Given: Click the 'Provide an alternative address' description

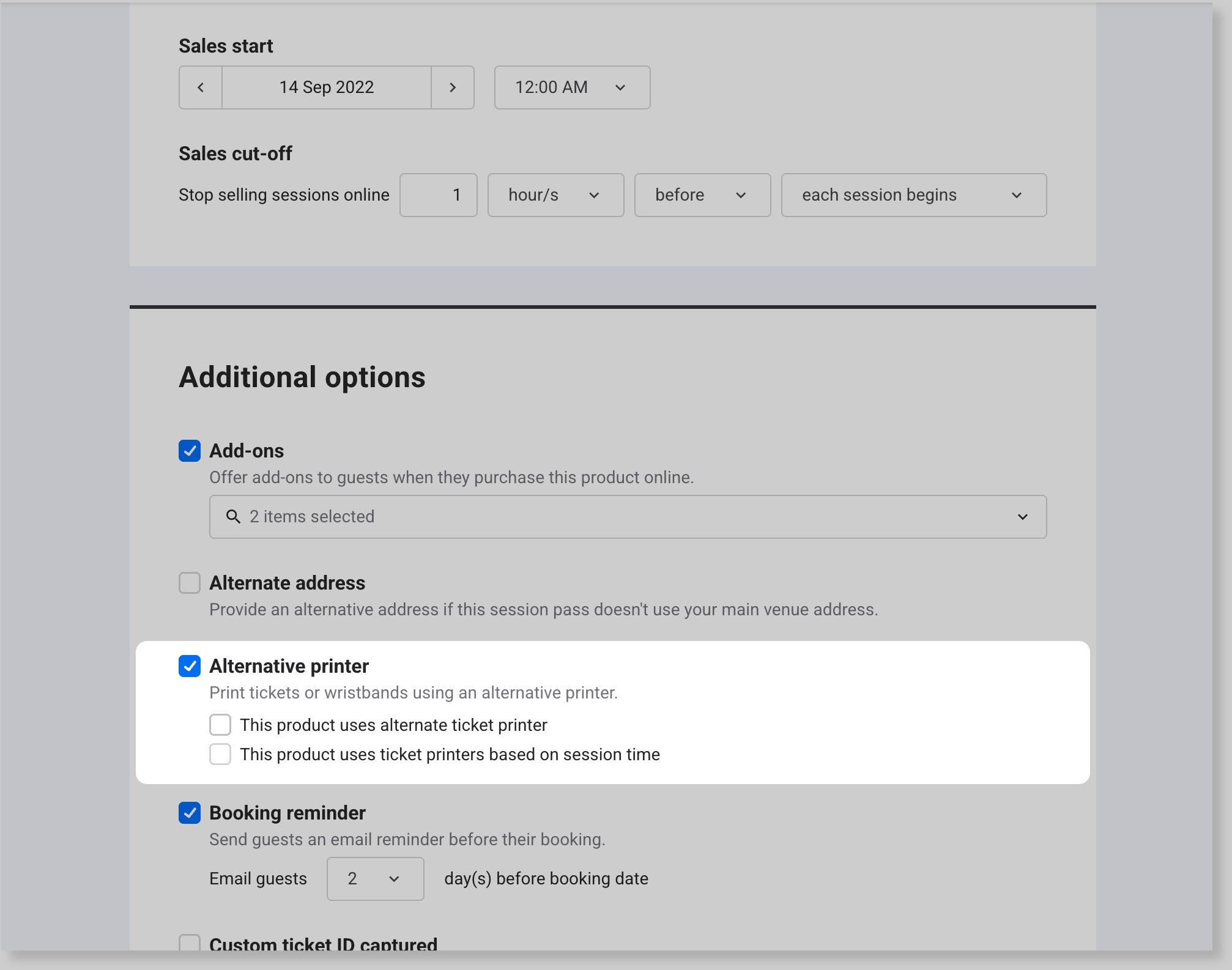Looking at the screenshot, I should pos(544,610).
